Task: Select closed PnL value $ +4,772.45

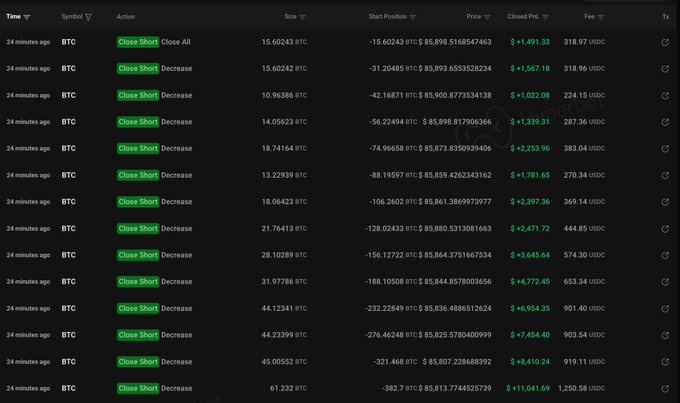Action: [530, 282]
